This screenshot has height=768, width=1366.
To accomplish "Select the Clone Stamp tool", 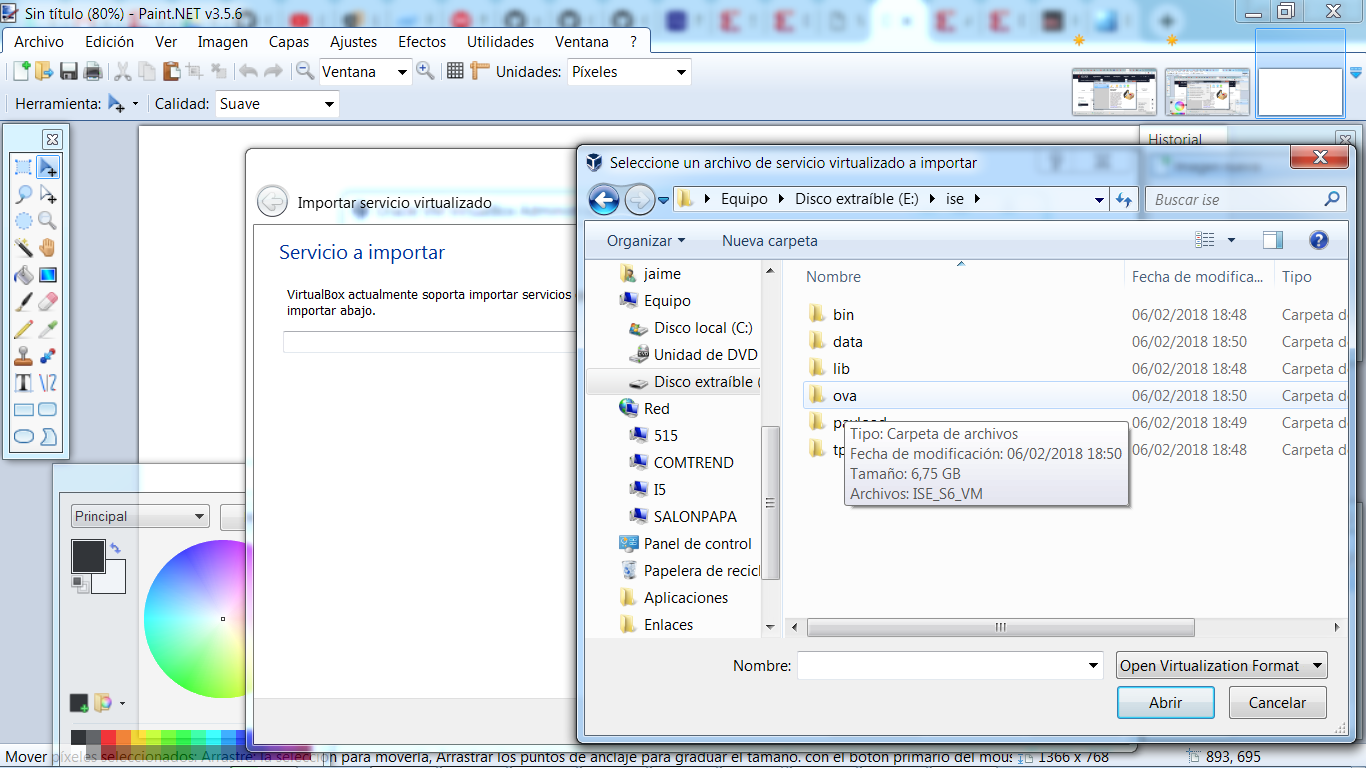I will coord(23,355).
